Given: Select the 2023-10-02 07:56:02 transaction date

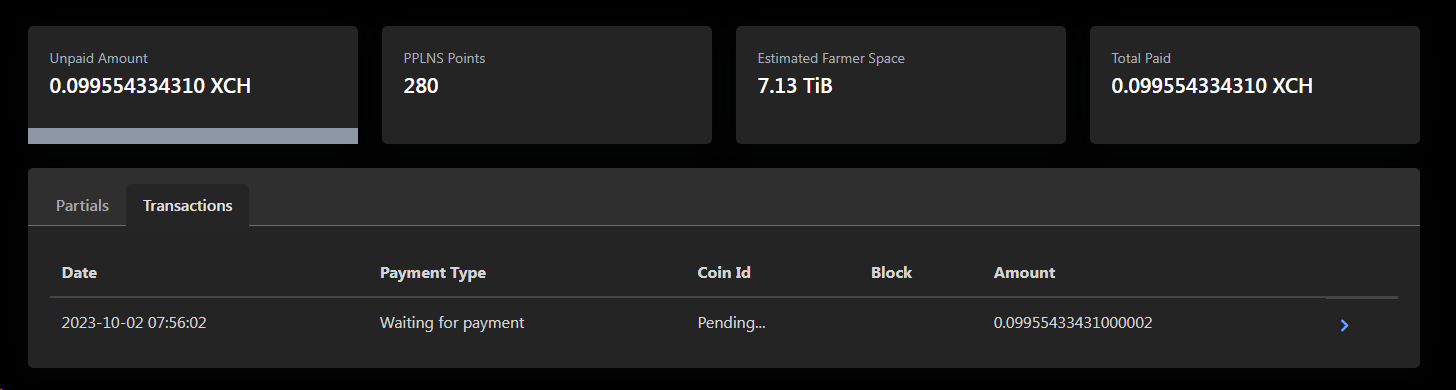Looking at the screenshot, I should [141, 323].
